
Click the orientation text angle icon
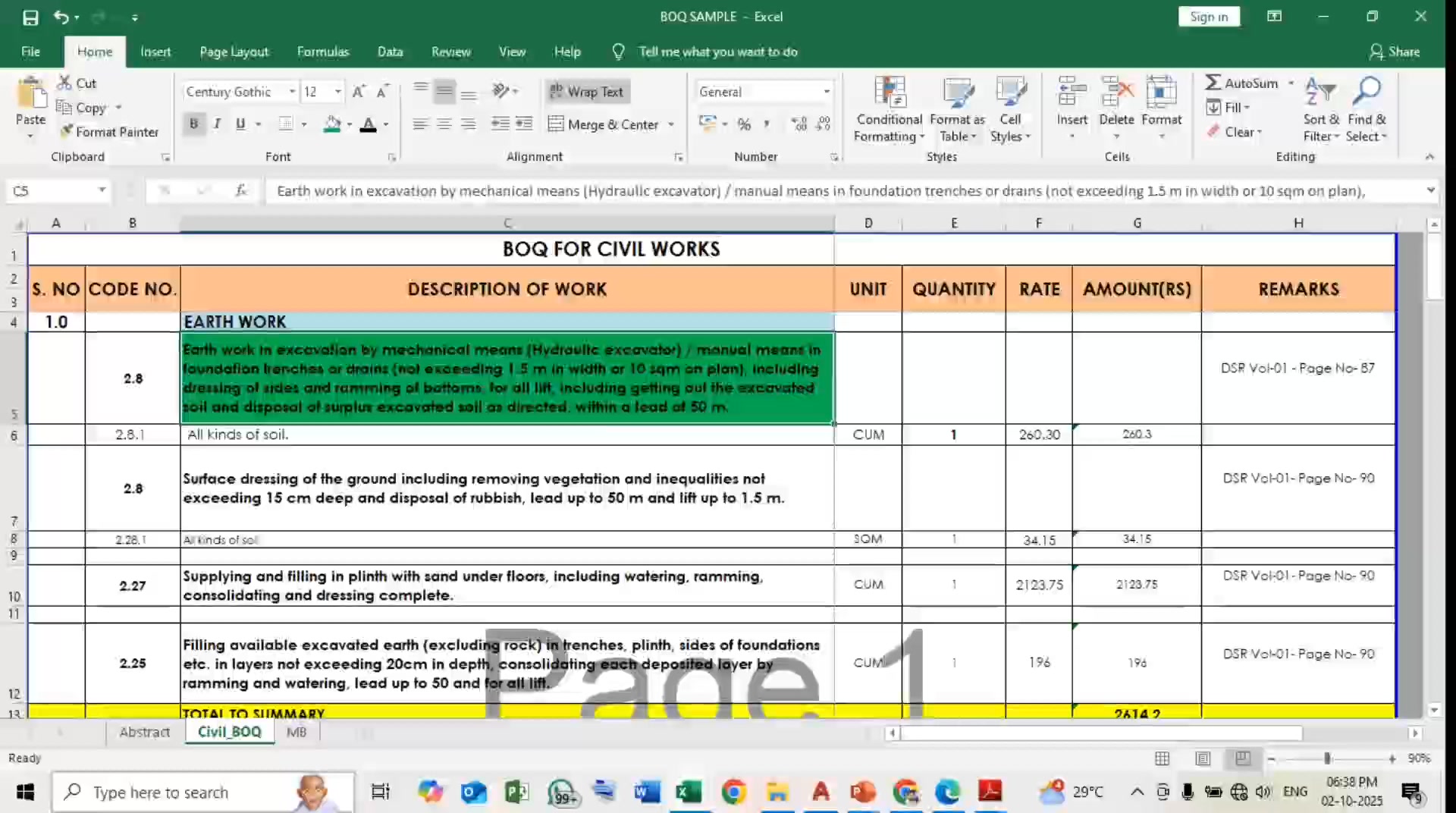coord(501,91)
